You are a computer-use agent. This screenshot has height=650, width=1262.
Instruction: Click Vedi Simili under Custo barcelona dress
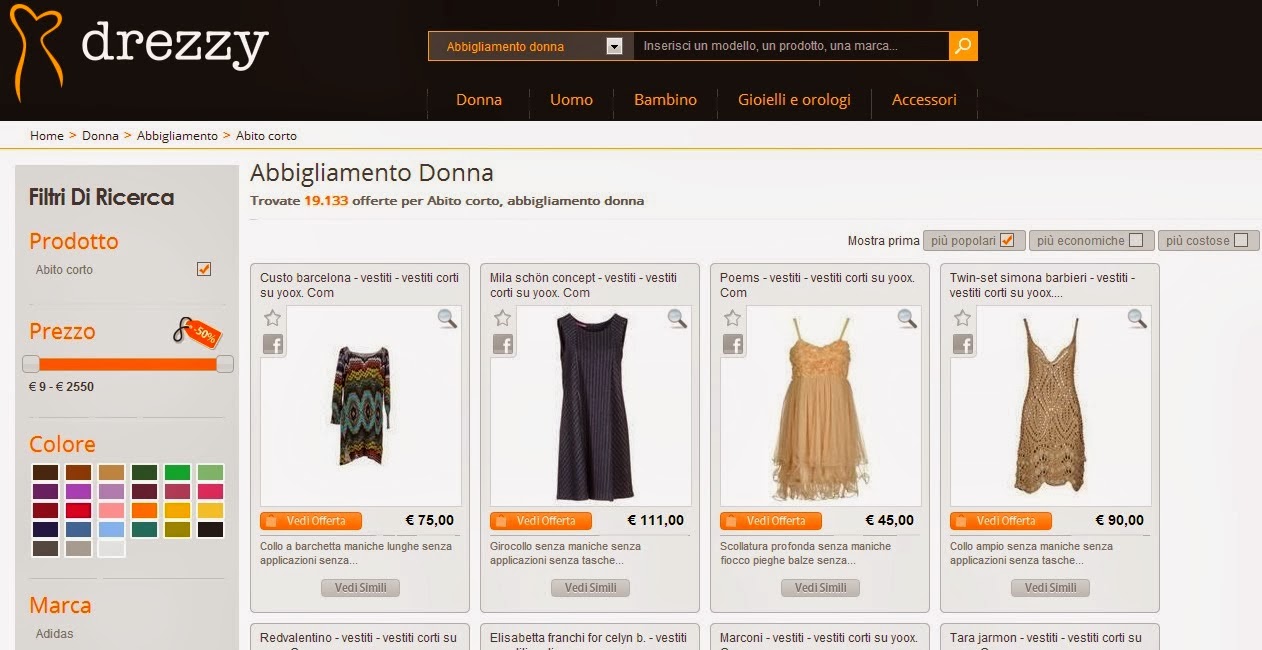360,588
